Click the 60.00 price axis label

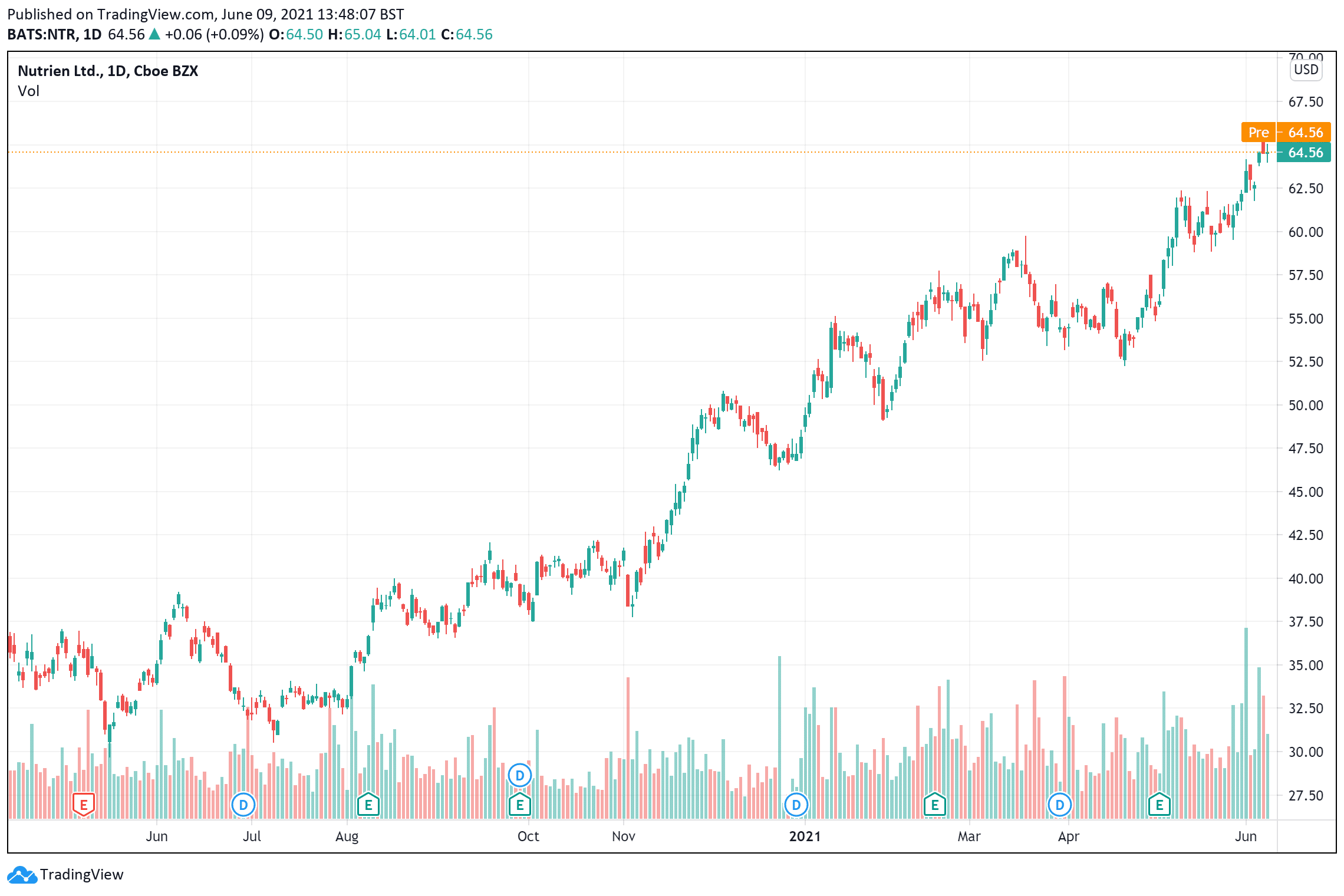coord(1306,232)
